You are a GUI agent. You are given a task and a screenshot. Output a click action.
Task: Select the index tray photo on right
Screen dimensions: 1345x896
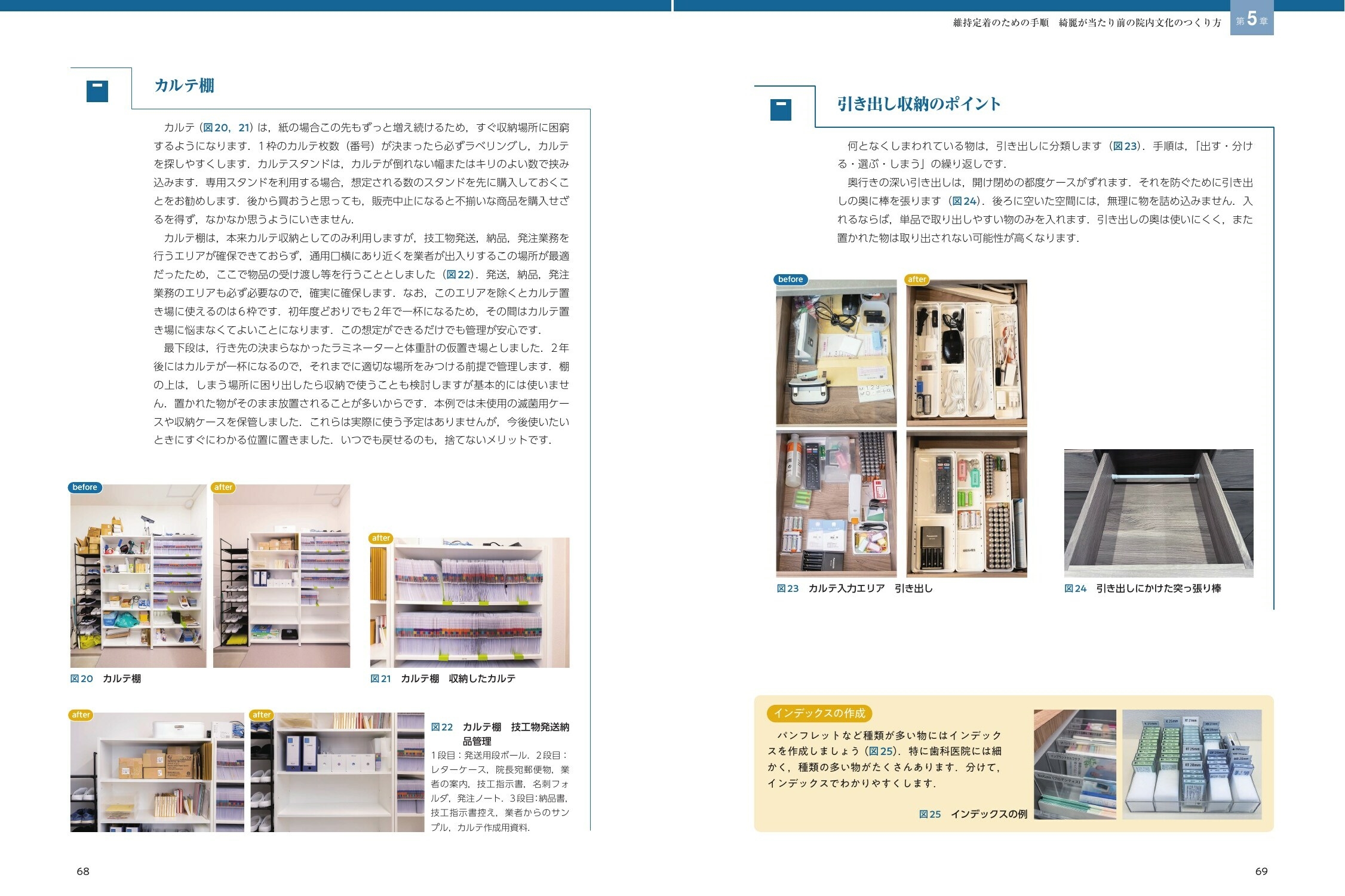[1192, 763]
